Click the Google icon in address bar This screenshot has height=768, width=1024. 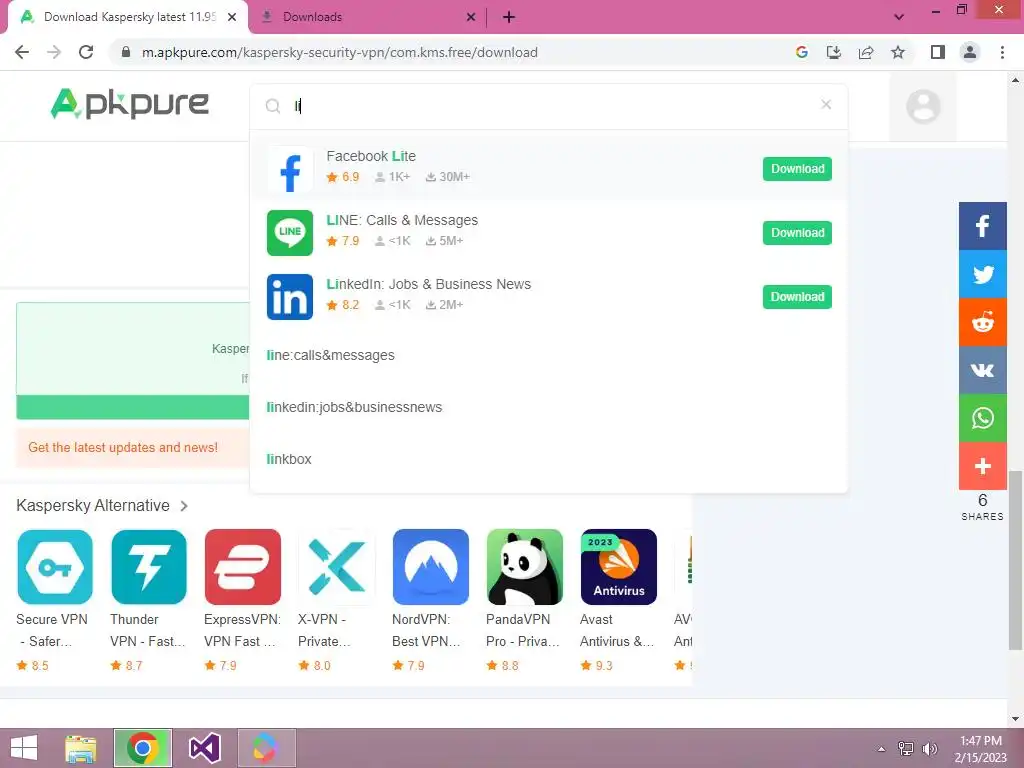[x=802, y=52]
